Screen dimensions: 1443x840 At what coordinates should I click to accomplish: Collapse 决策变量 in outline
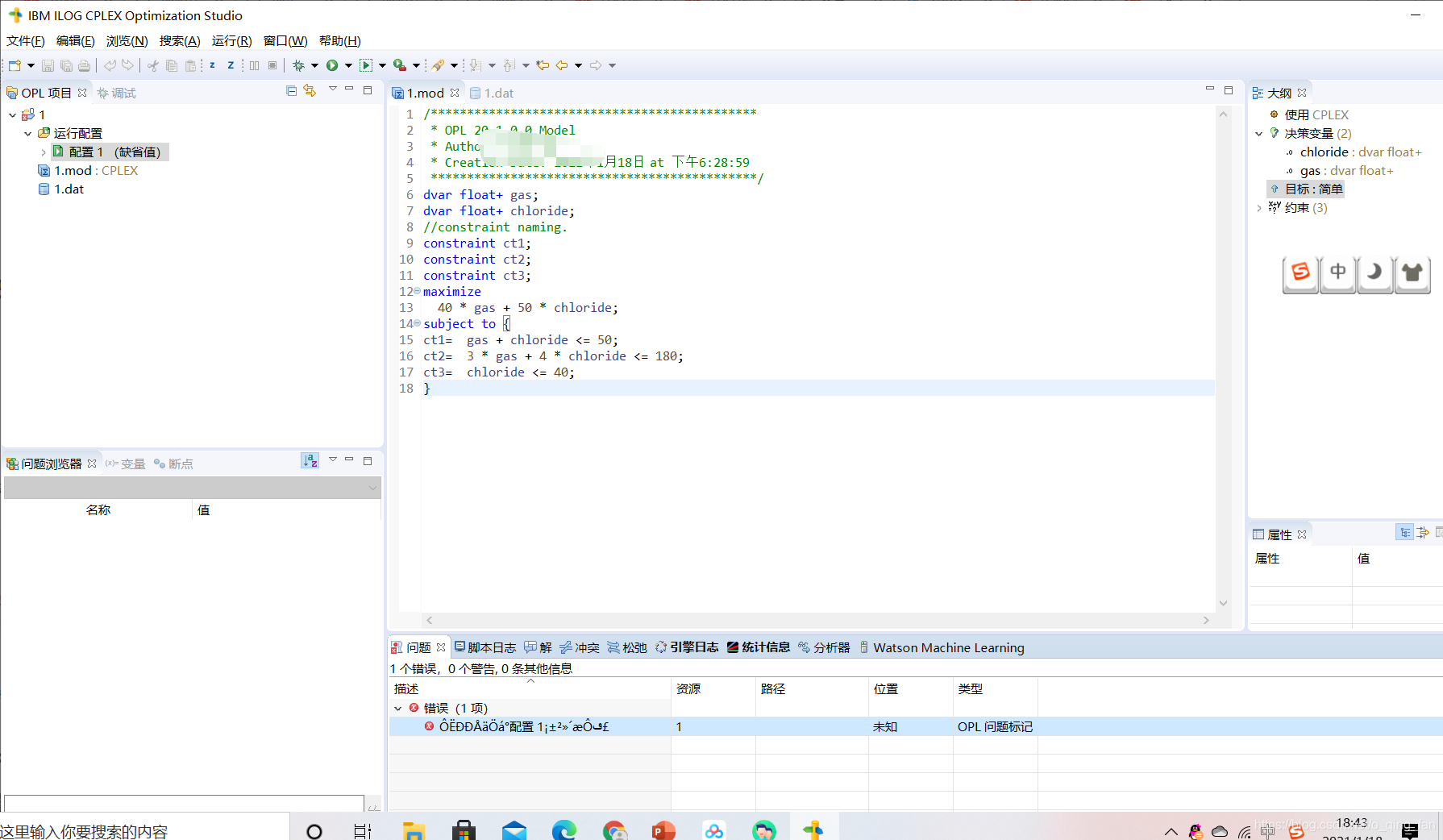(1259, 134)
